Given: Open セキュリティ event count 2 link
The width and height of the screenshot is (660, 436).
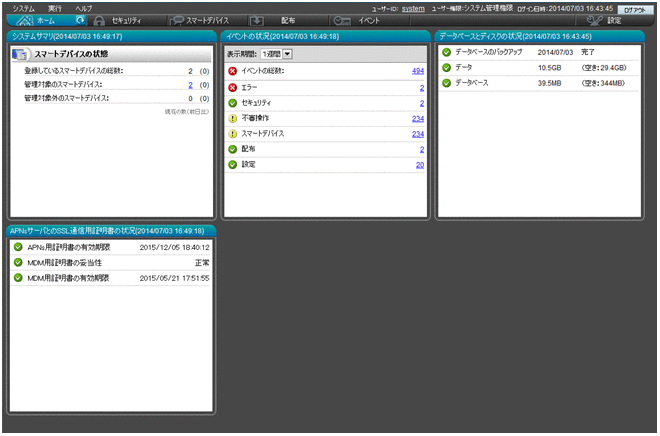Looking at the screenshot, I should pos(422,103).
